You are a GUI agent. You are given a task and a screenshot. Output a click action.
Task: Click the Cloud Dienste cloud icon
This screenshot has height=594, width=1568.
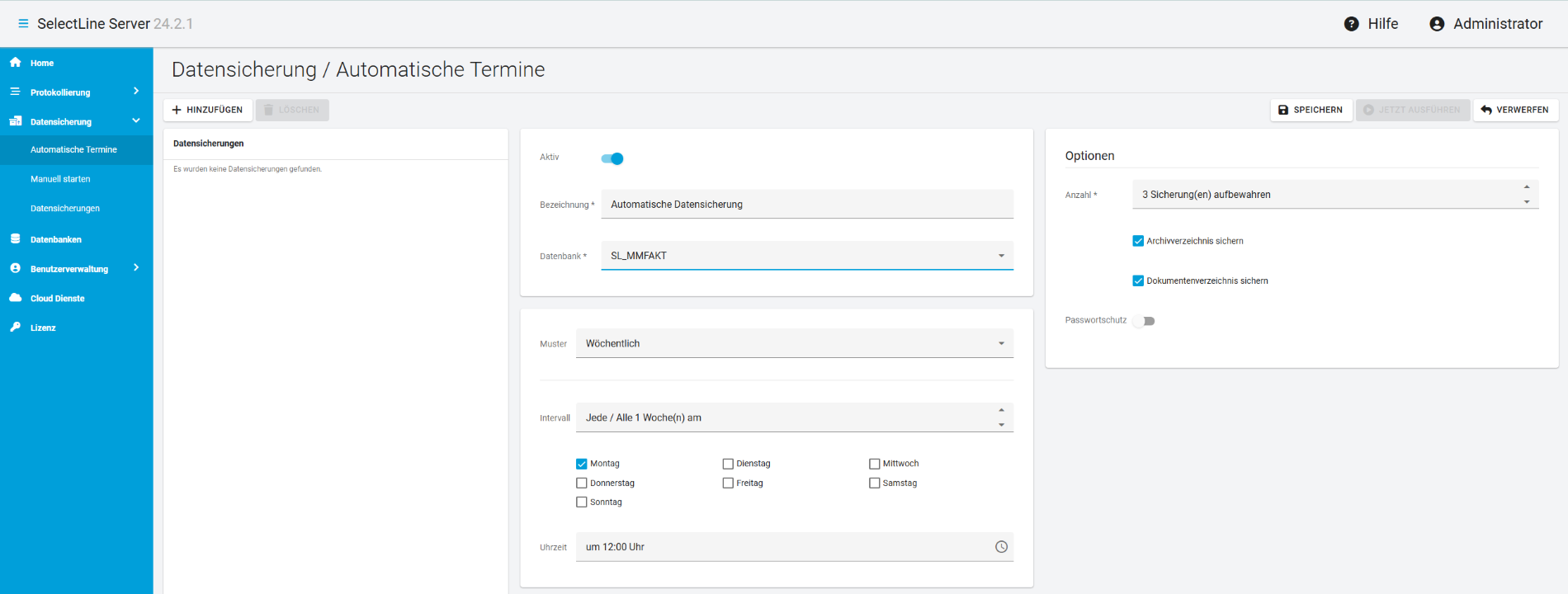pyautogui.click(x=15, y=298)
